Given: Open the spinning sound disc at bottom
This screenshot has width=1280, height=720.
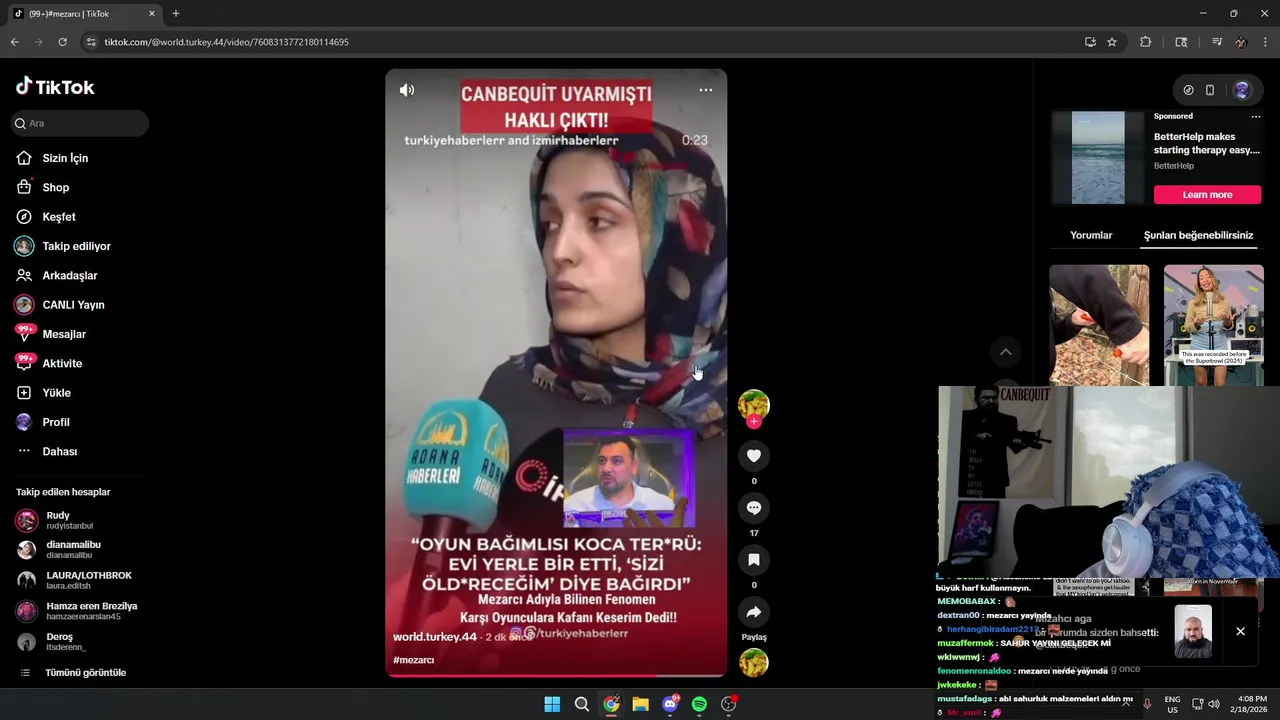Looking at the screenshot, I should point(754,663).
